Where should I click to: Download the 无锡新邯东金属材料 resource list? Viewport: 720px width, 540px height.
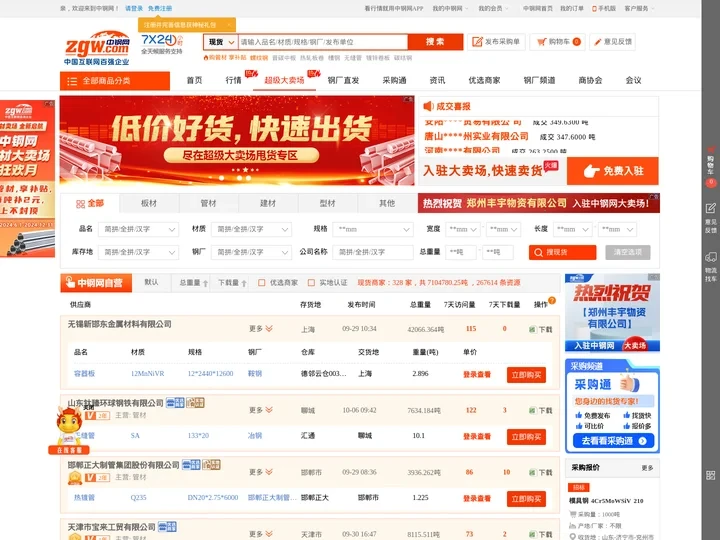point(541,329)
